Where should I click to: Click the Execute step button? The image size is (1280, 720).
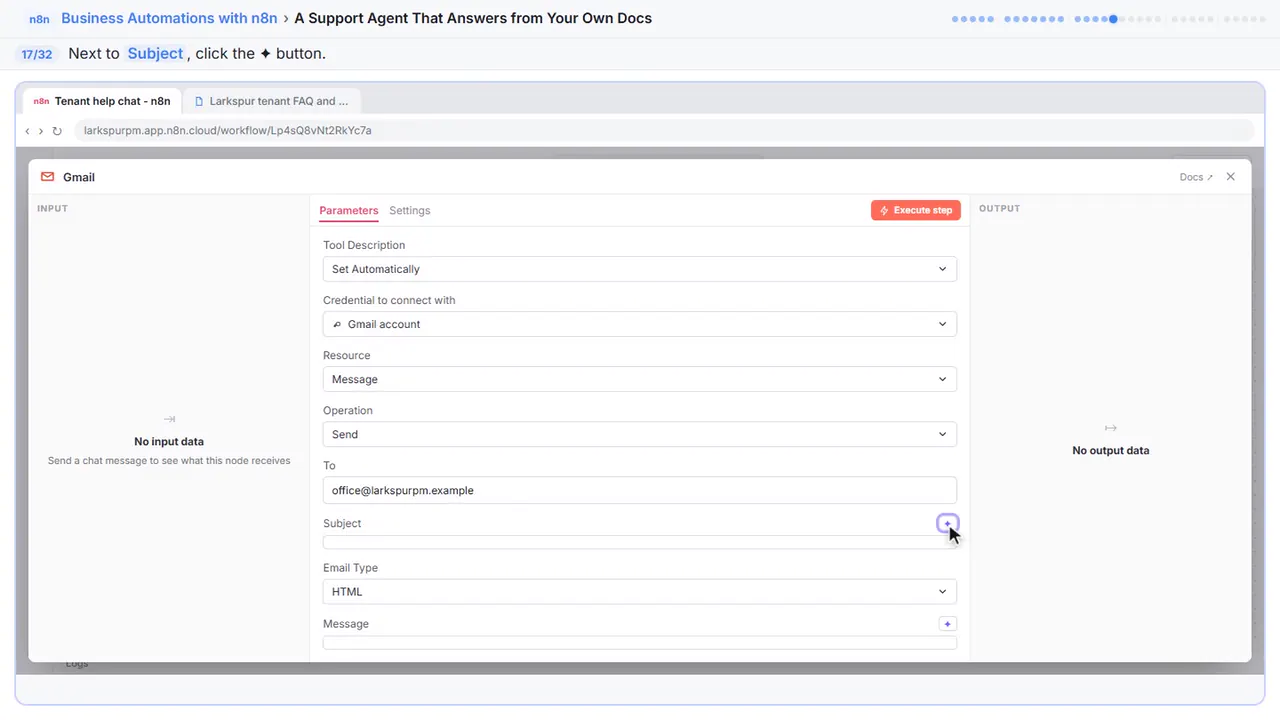pyautogui.click(x=916, y=210)
